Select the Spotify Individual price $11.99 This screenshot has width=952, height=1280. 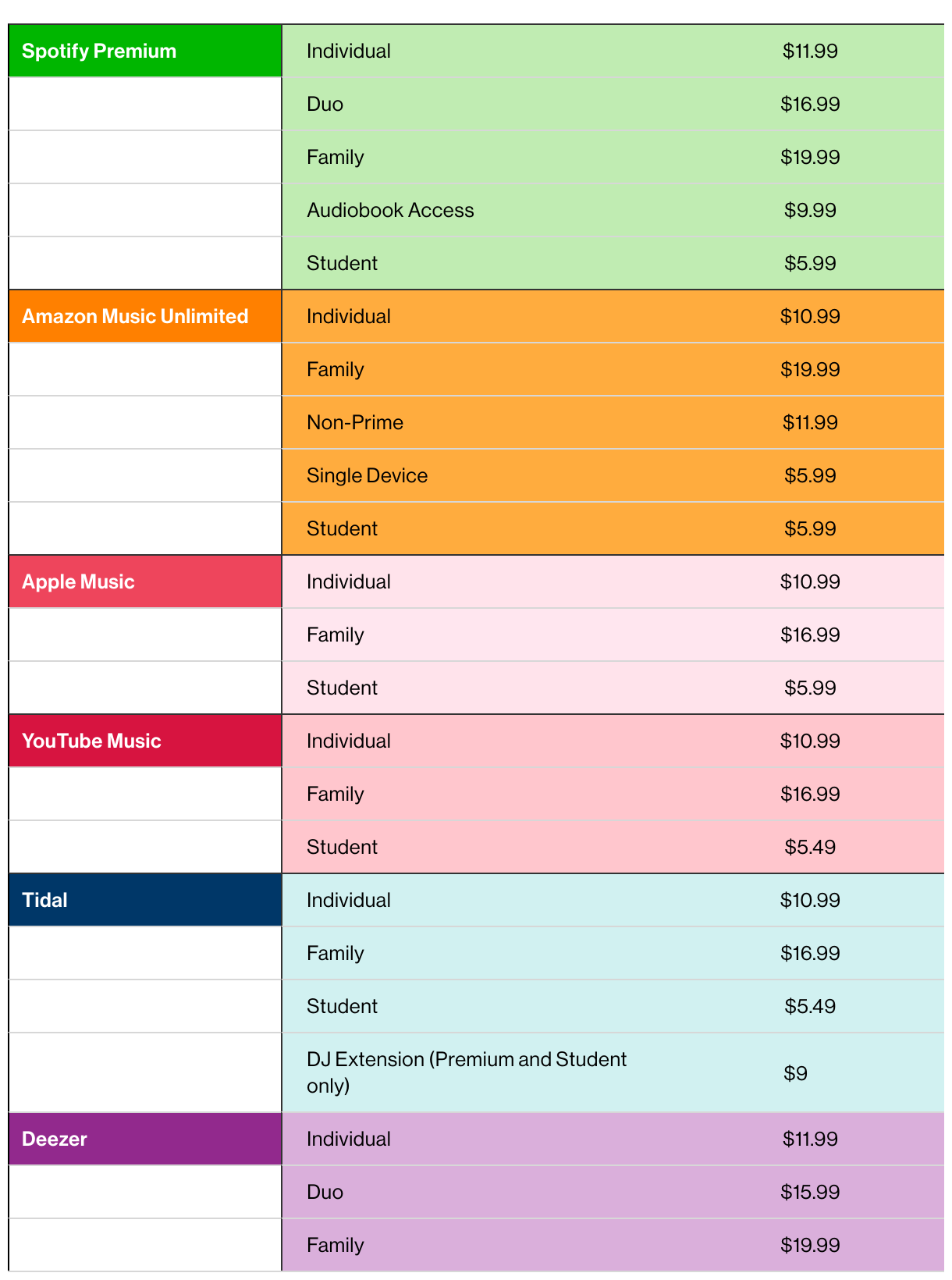(810, 52)
